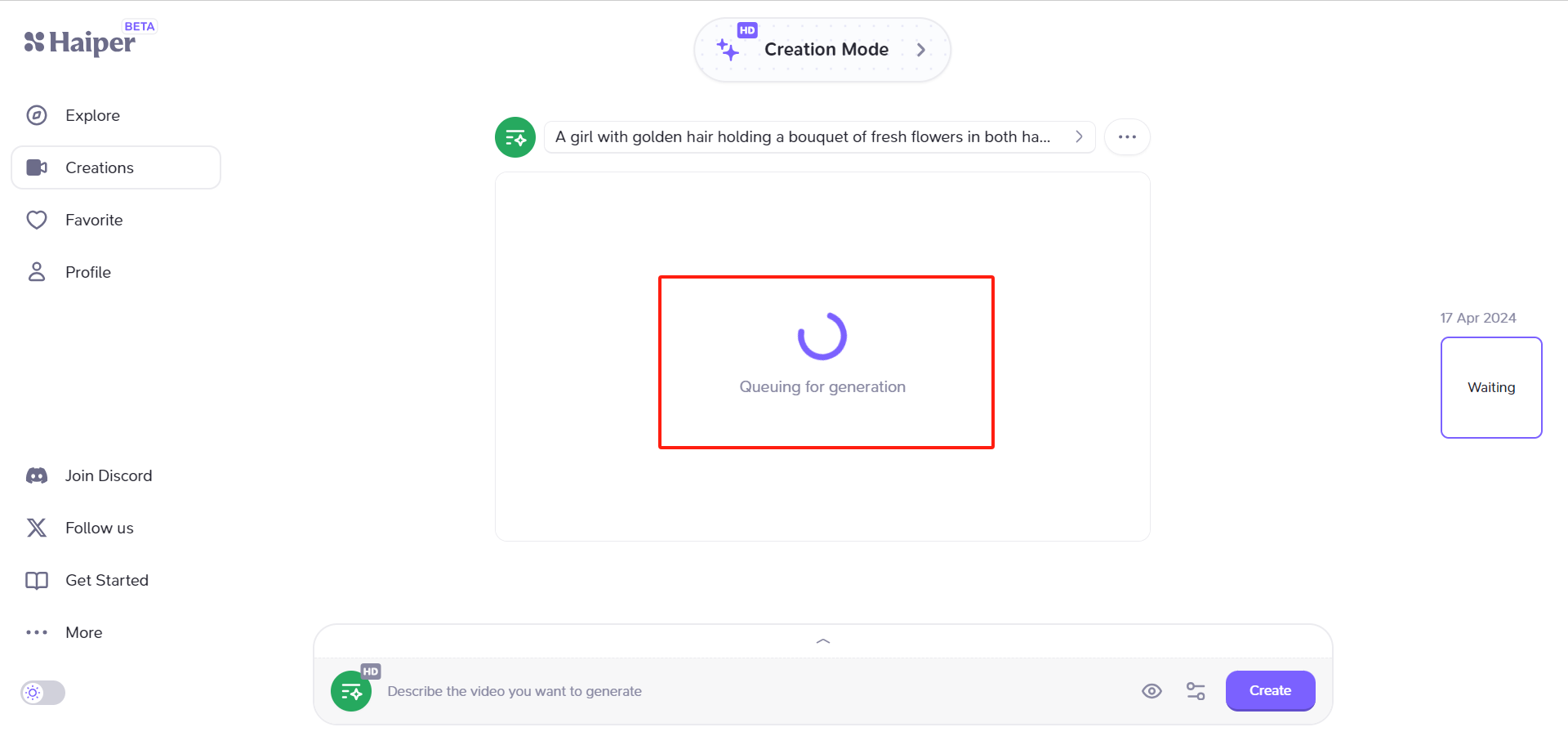Click the Haiper logo
Image resolution: width=1568 pixels, height=745 pixels.
click(x=80, y=42)
